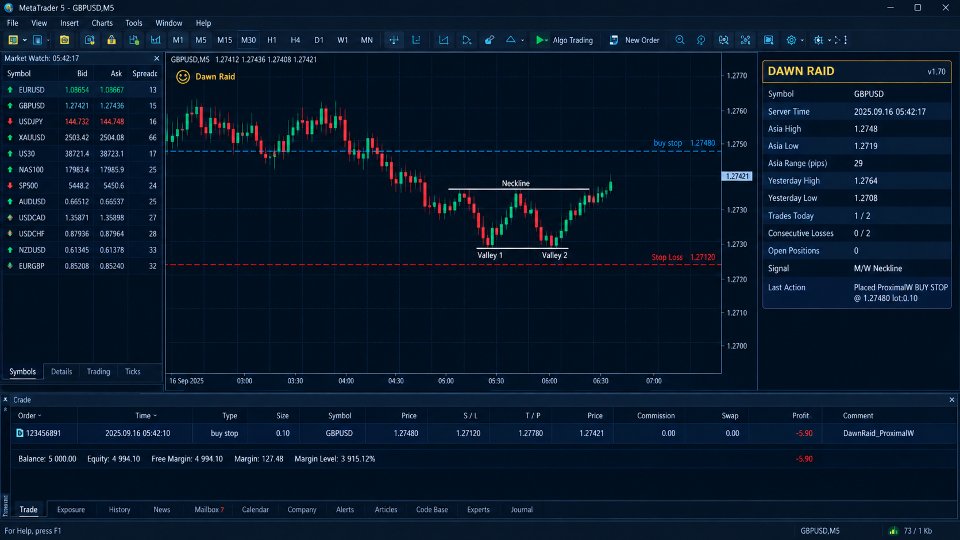Select the buy stop 1.27480 line label
This screenshot has width=960, height=540.
684,143
